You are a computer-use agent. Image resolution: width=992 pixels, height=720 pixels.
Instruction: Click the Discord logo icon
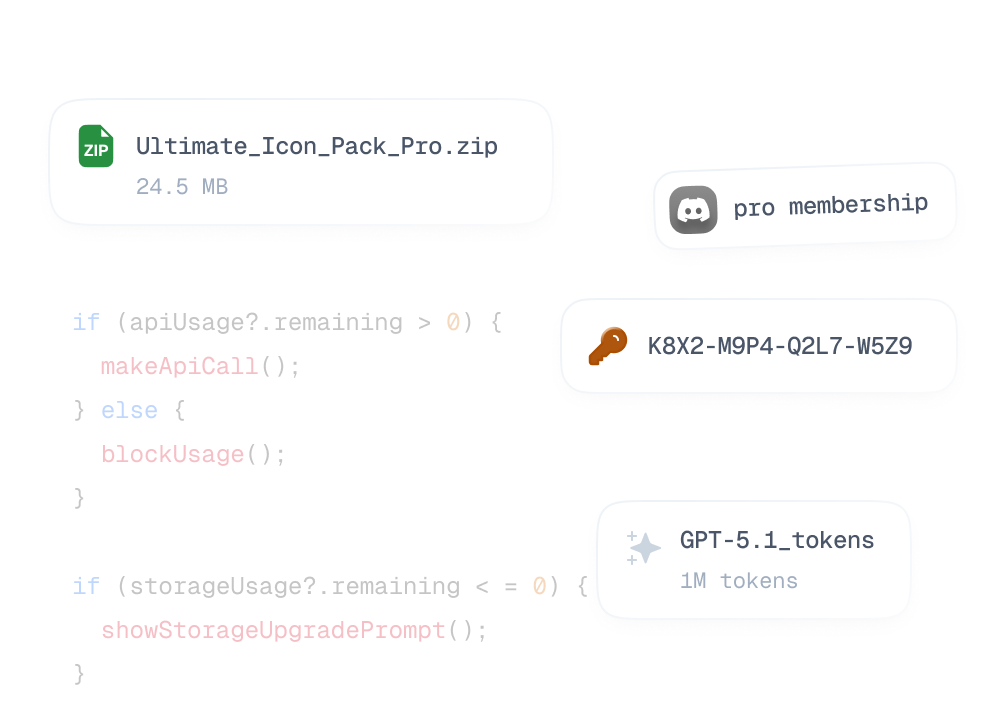(x=693, y=210)
